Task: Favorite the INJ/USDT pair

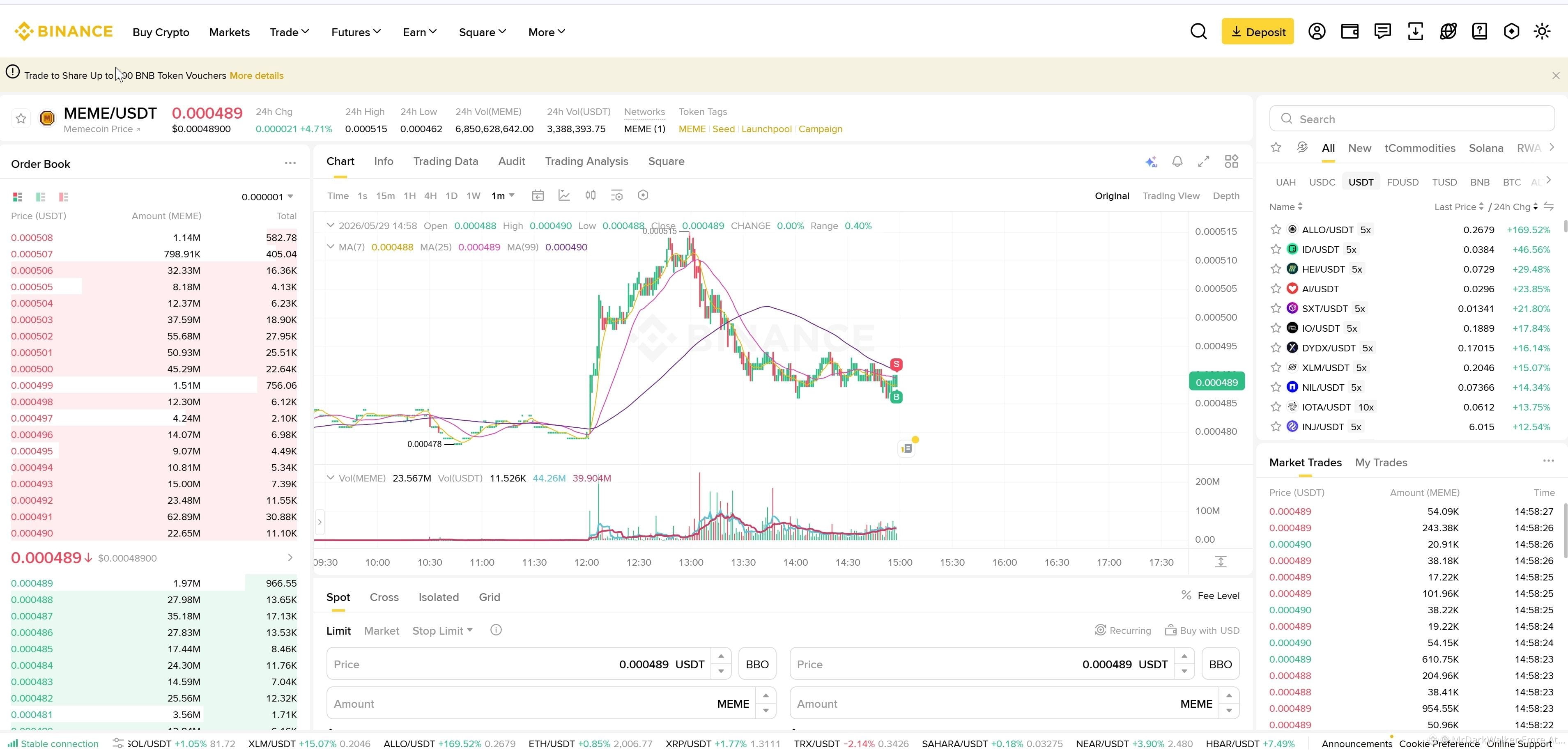Action: click(1276, 427)
